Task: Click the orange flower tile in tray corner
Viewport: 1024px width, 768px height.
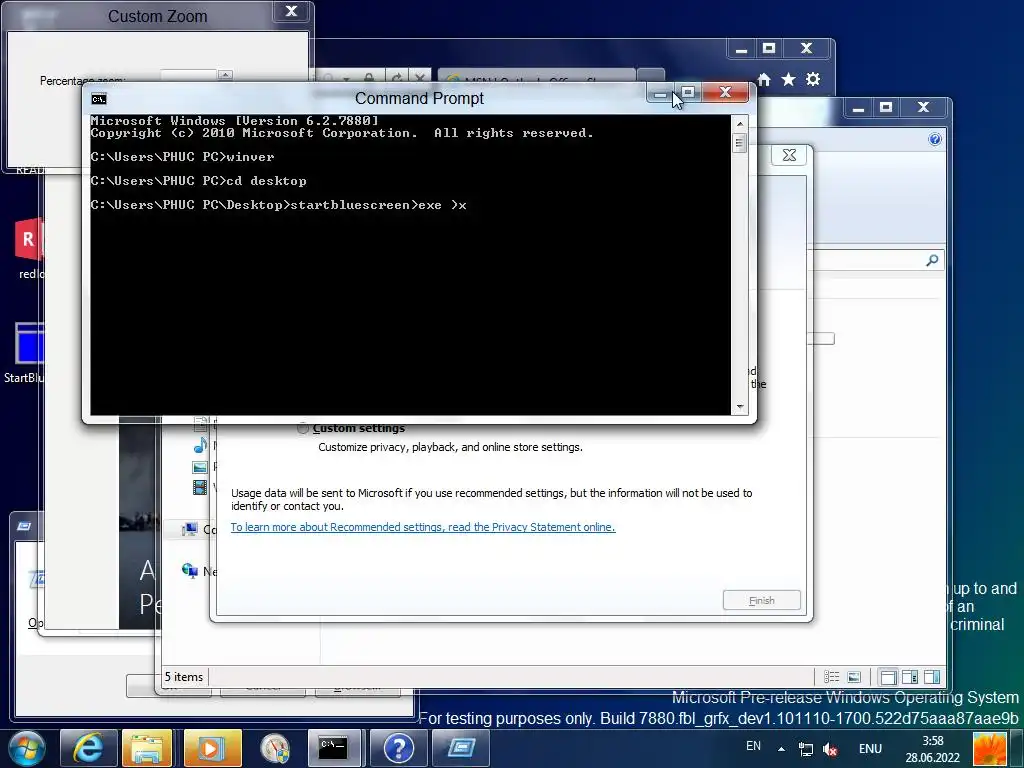Action: [989, 749]
